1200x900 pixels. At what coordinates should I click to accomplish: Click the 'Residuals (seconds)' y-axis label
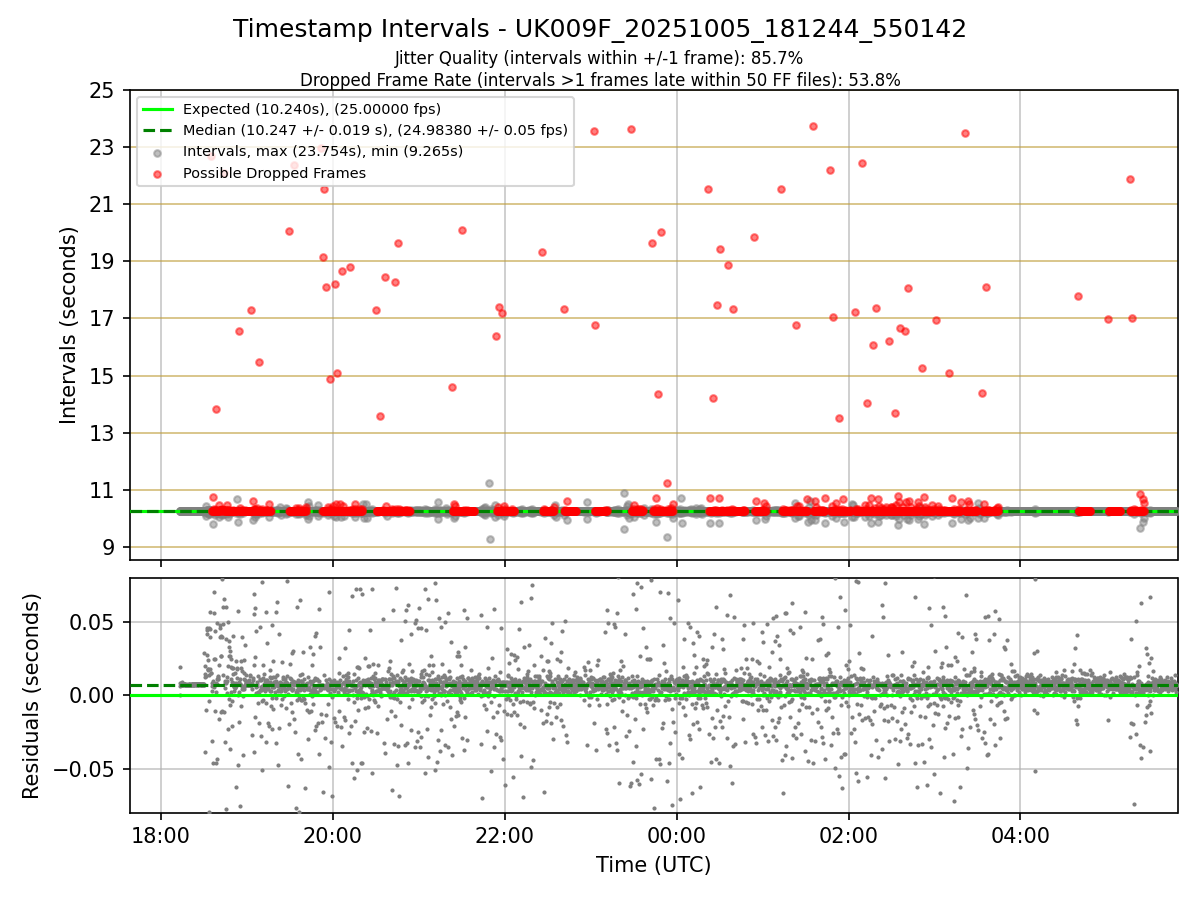coord(32,696)
